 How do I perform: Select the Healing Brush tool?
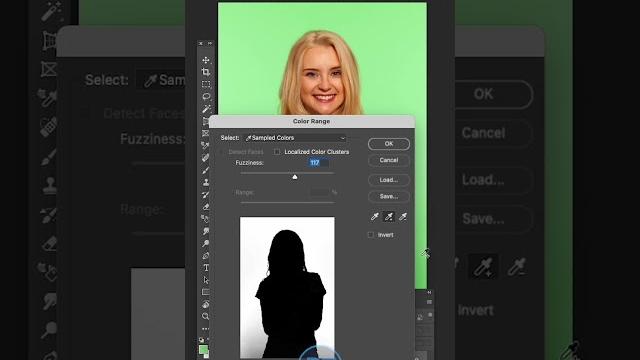point(206,158)
